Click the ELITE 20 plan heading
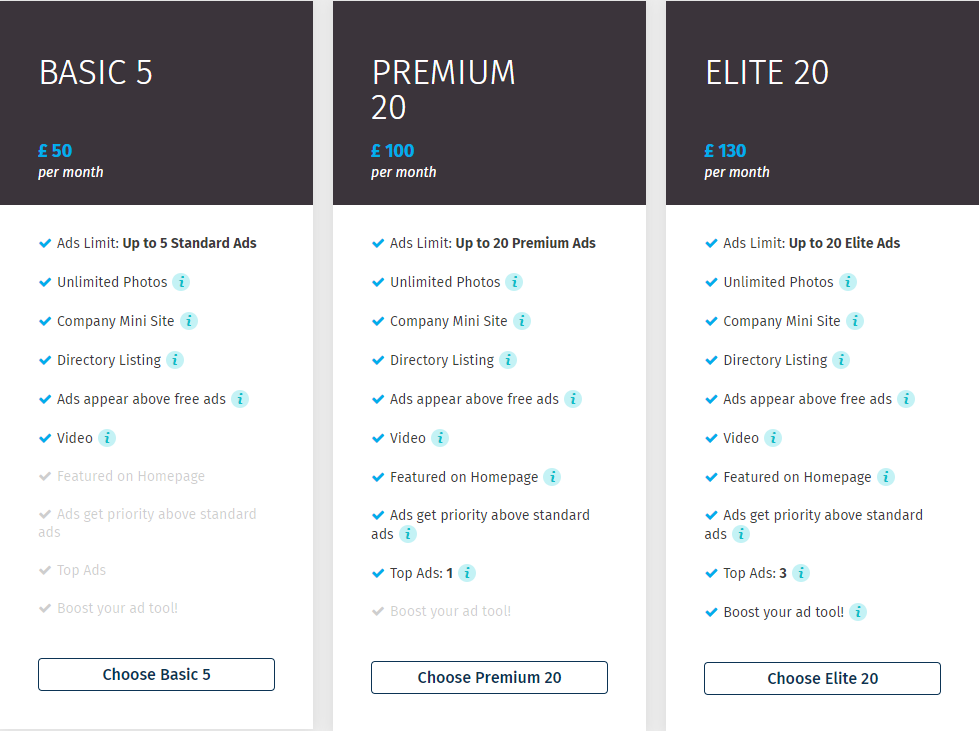The image size is (979, 731). click(x=767, y=72)
